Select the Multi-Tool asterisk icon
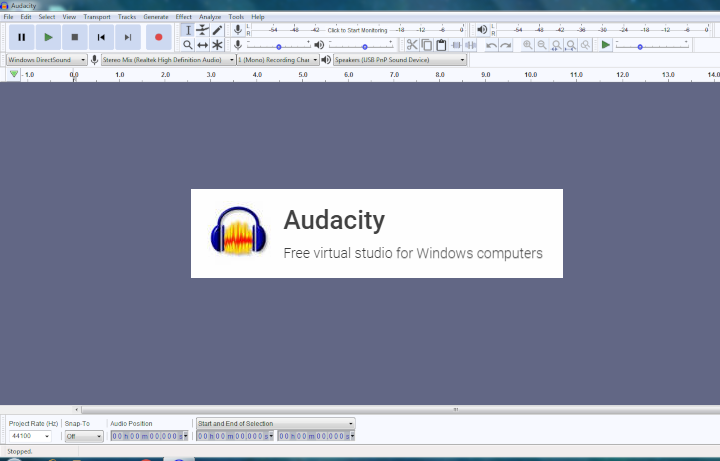Image resolution: width=720 pixels, height=461 pixels. [217, 45]
